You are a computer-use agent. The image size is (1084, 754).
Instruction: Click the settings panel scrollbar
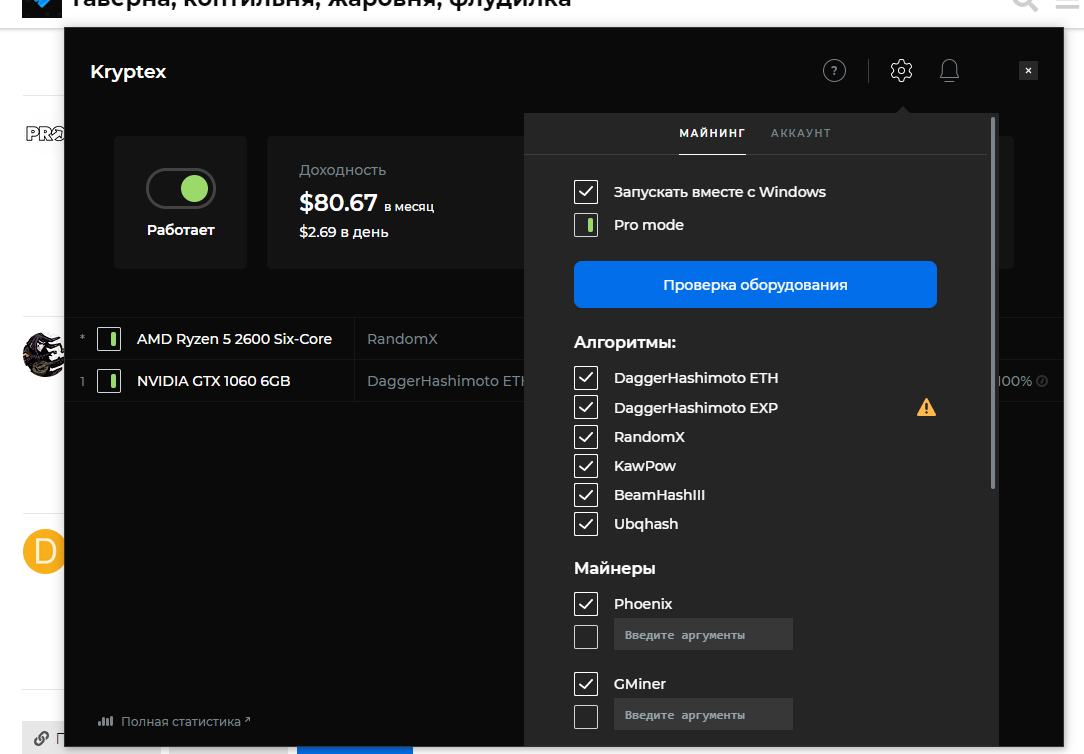tap(993, 303)
